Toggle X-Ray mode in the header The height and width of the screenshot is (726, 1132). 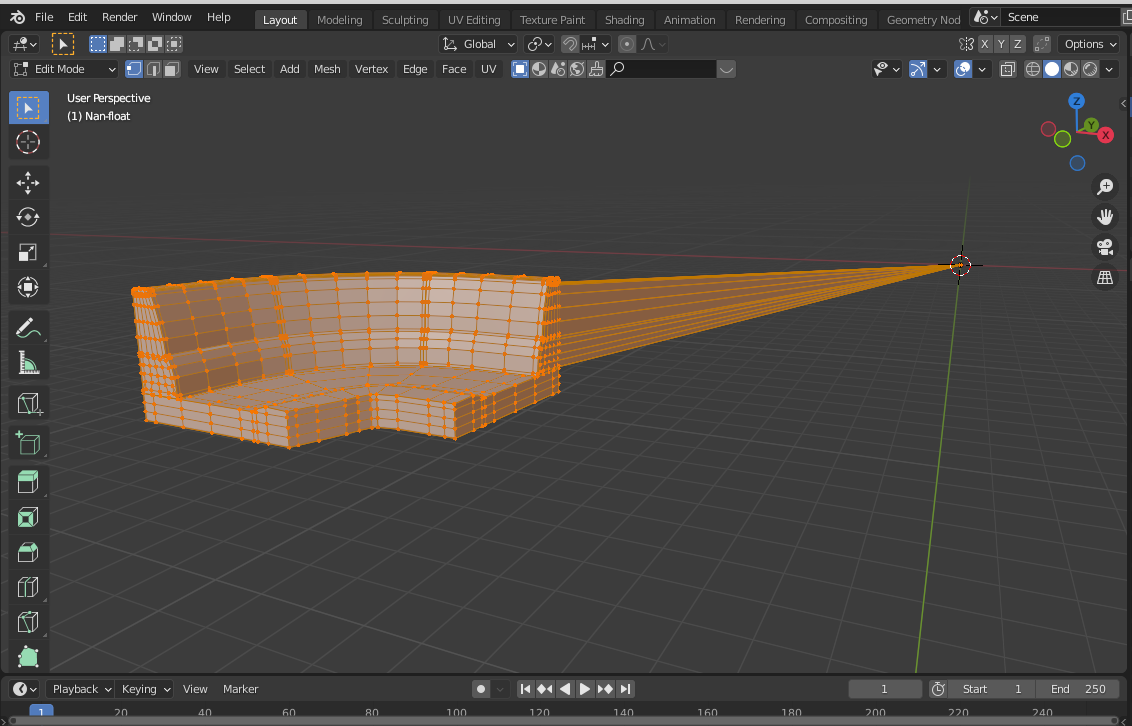pos(1007,68)
